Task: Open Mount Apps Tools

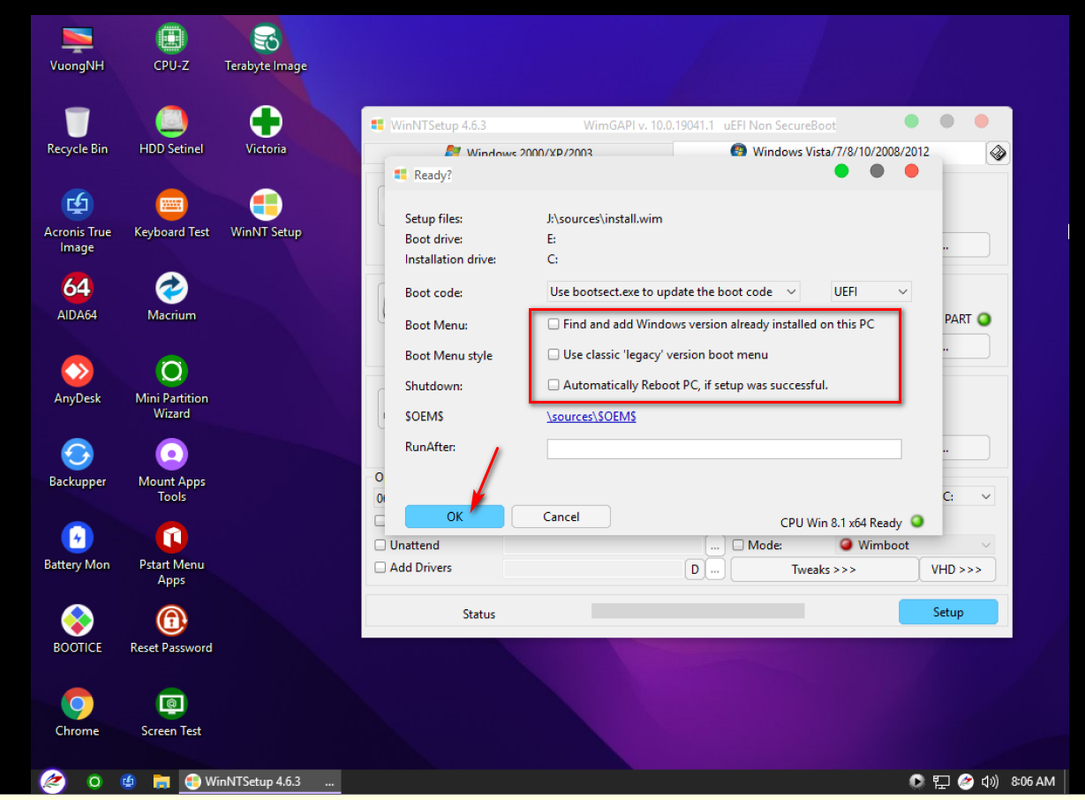Action: coord(171,470)
